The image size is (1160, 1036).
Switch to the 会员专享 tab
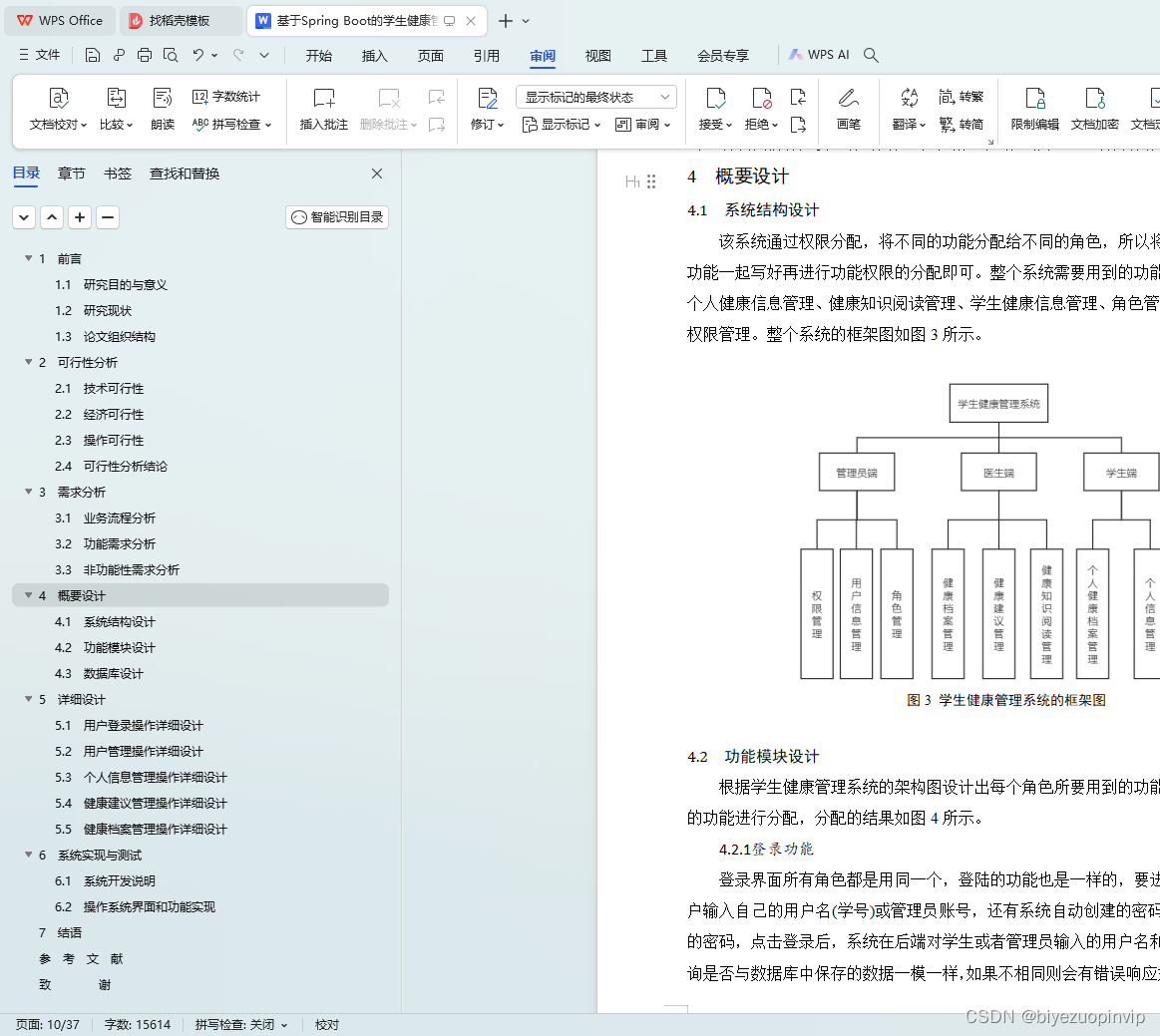723,56
